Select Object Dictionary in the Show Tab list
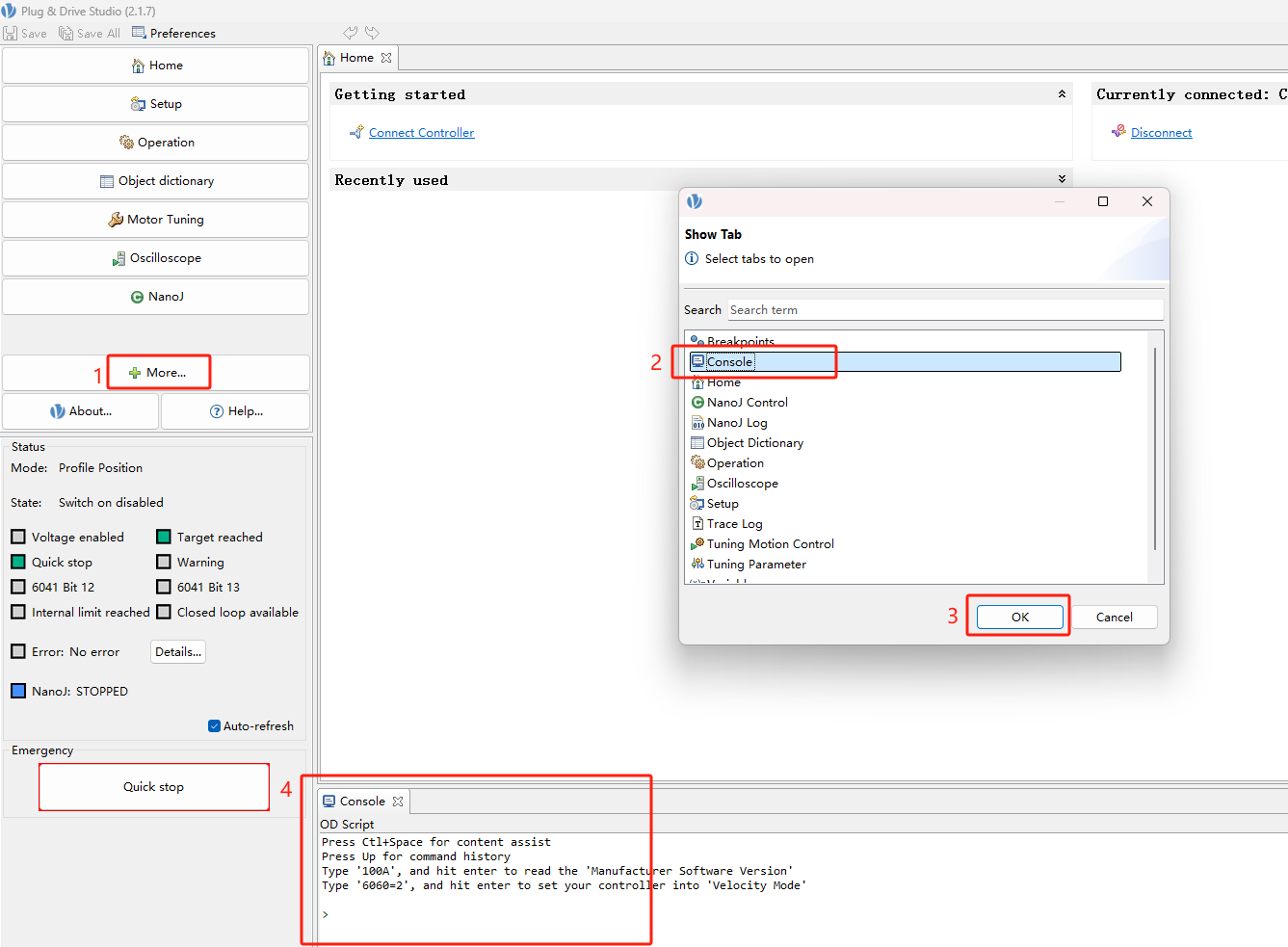 pyautogui.click(x=755, y=443)
